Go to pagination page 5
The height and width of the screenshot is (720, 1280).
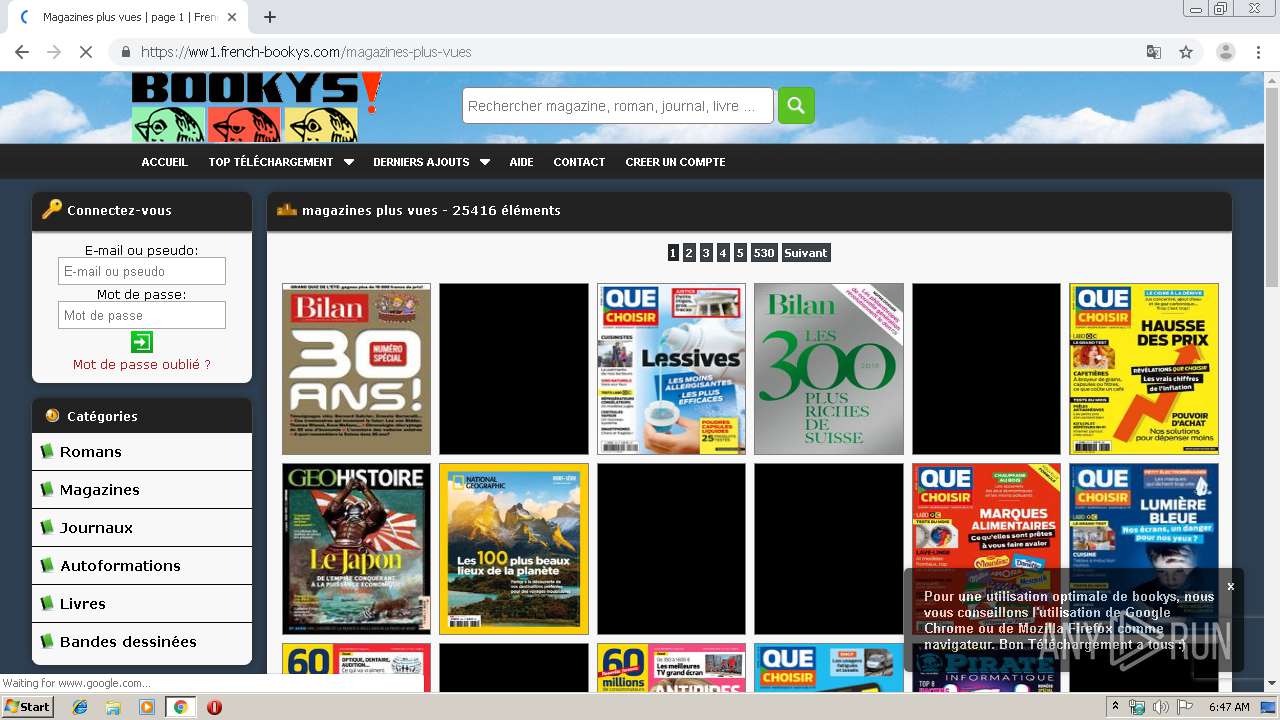click(740, 253)
